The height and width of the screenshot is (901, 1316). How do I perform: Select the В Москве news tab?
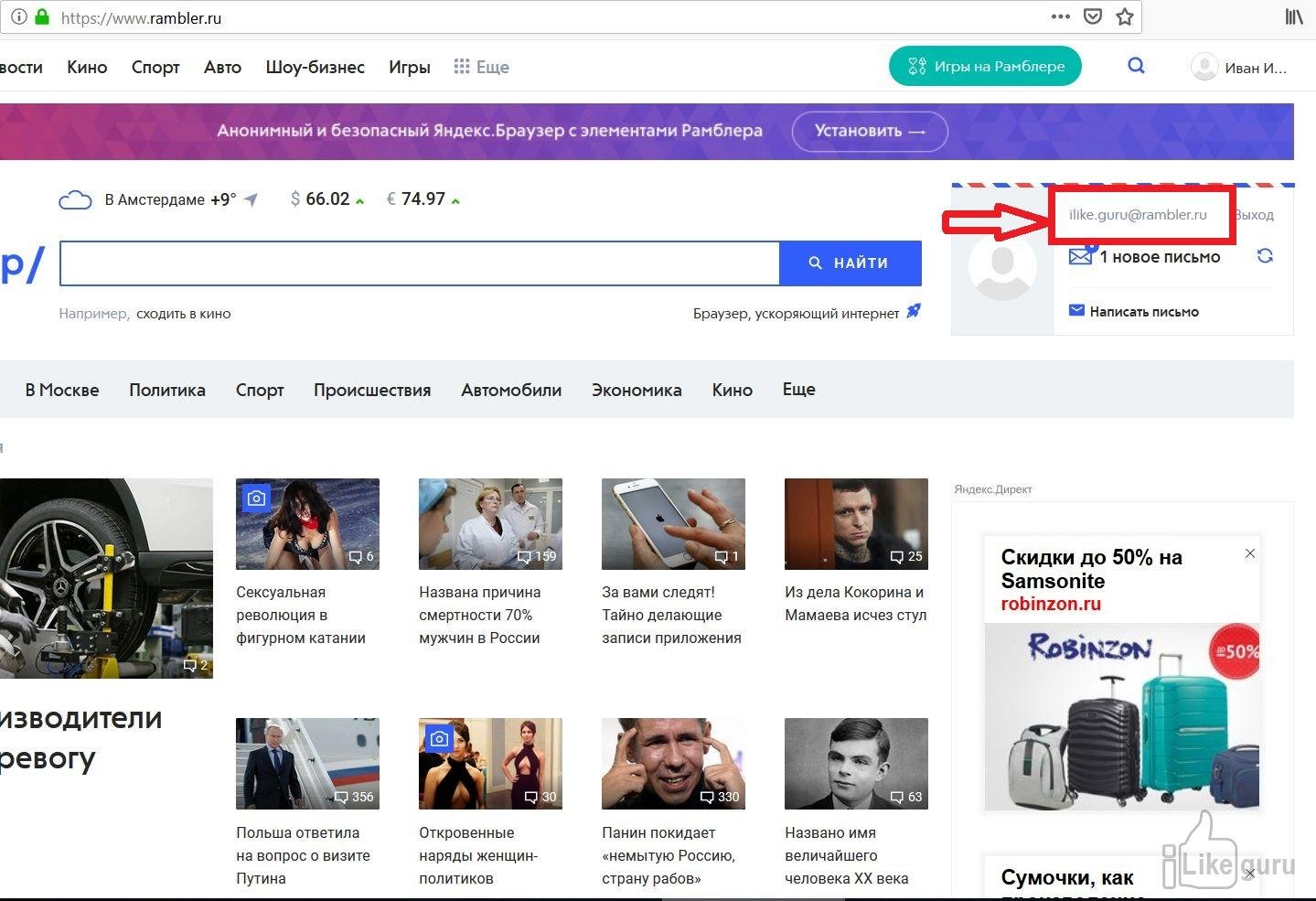(62, 390)
